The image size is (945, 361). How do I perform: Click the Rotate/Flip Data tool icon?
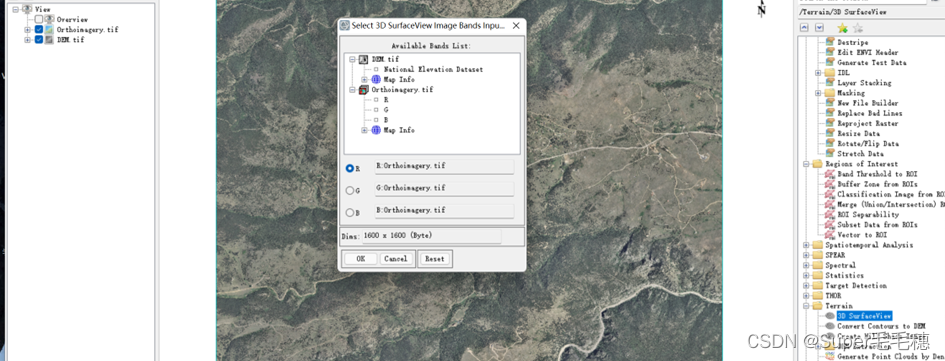[x=830, y=143]
